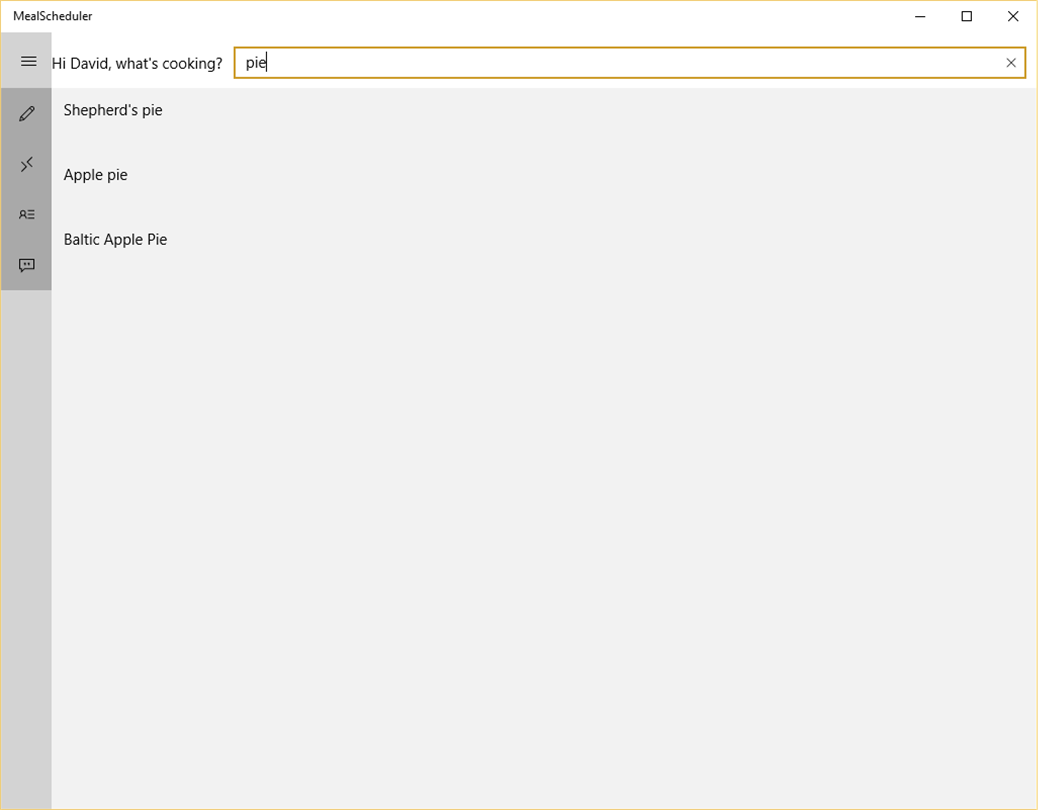Select the Shepherd's pie result

pyautogui.click(x=113, y=110)
